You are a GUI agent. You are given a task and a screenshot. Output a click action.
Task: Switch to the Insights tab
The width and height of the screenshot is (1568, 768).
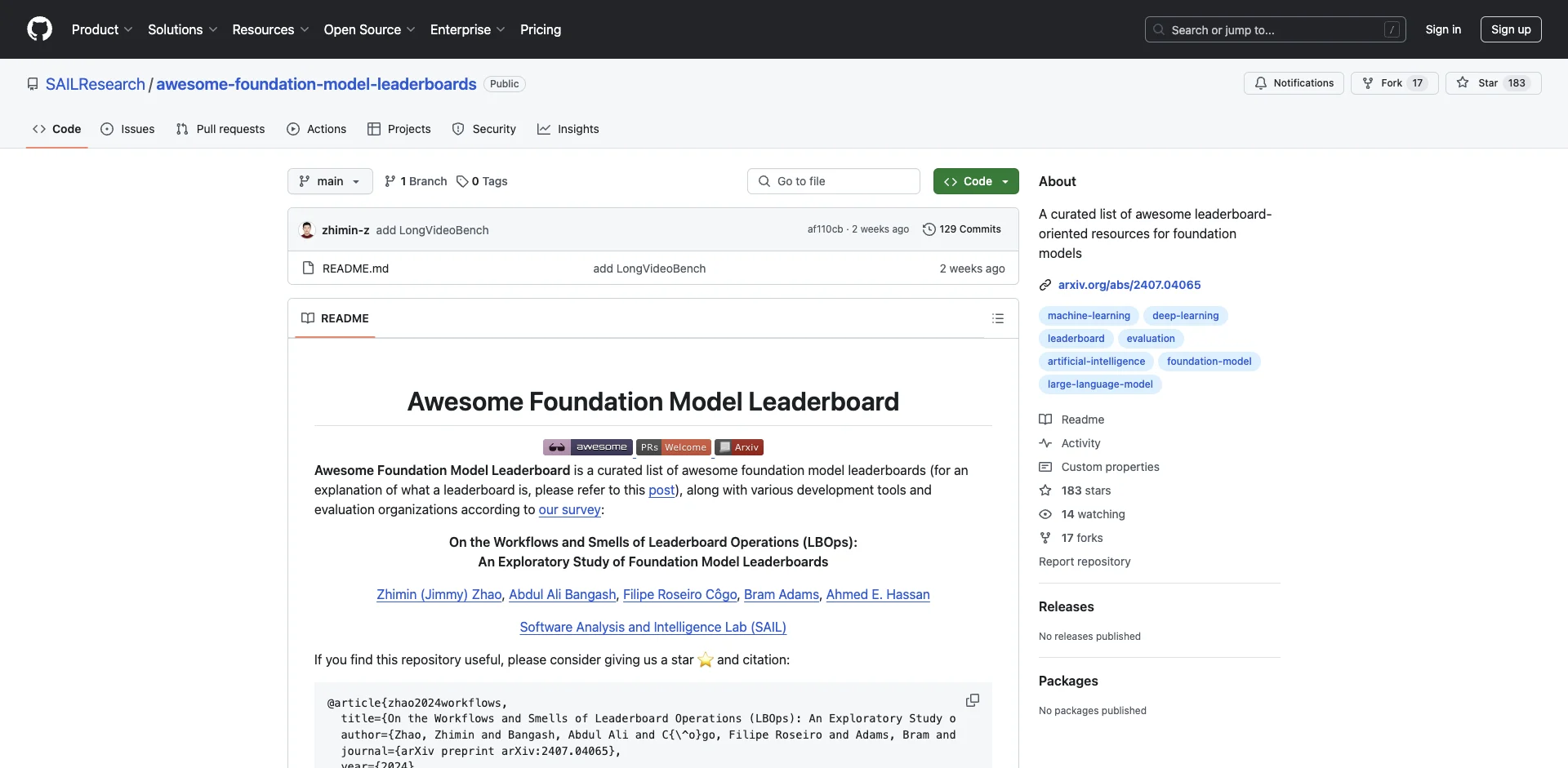[568, 129]
